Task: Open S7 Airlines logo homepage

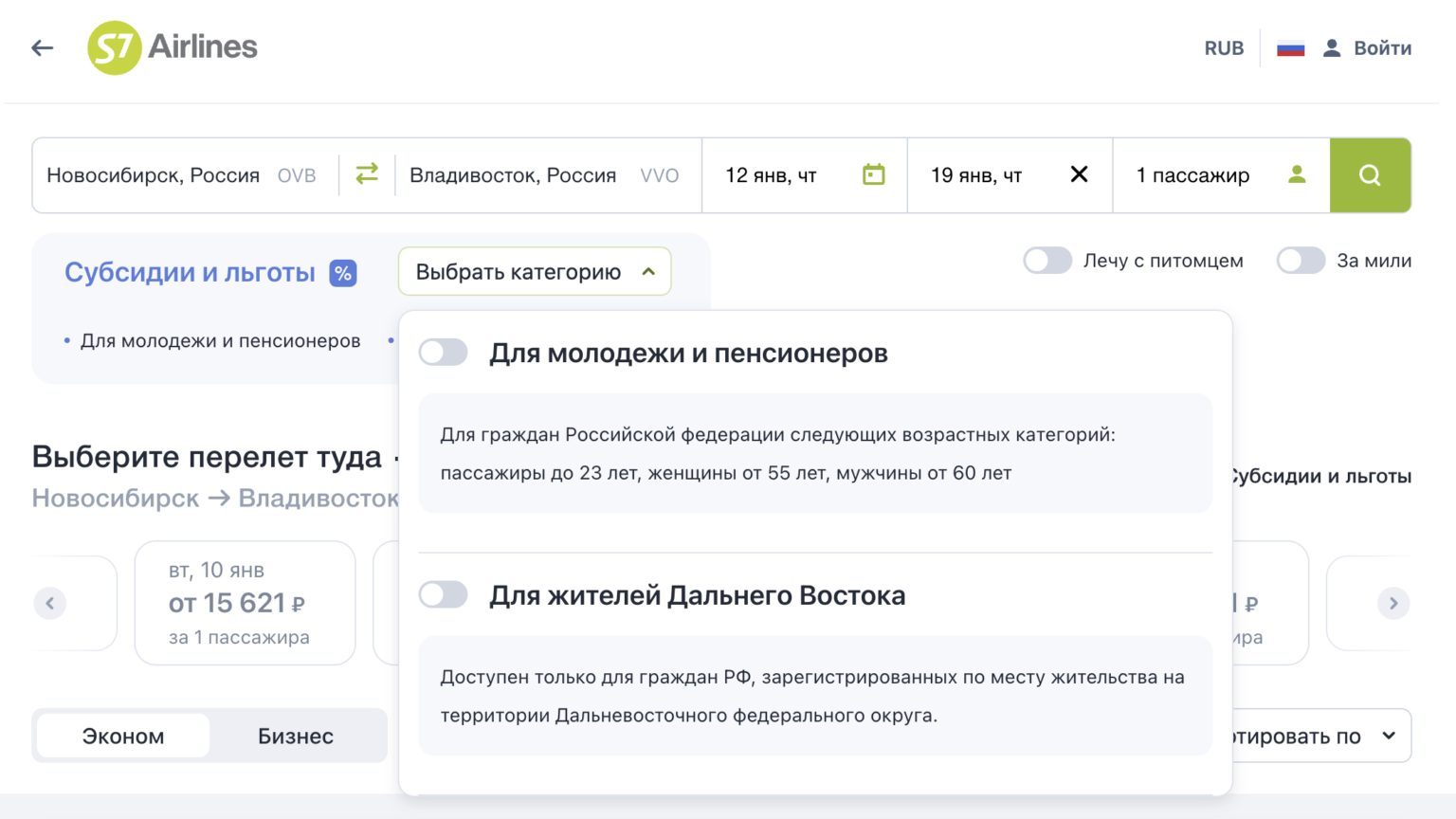Action: (173, 47)
